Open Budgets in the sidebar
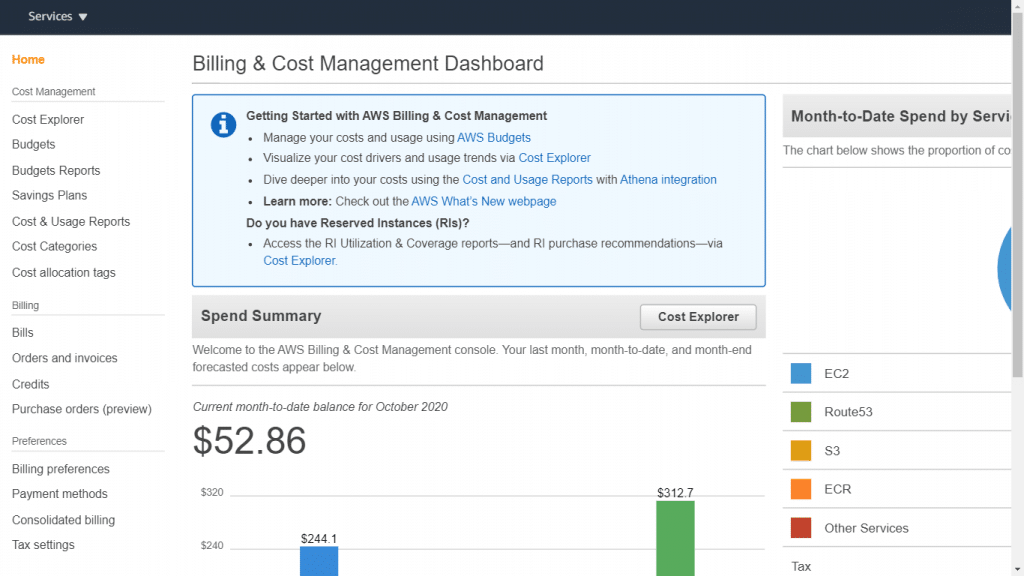 tap(33, 144)
